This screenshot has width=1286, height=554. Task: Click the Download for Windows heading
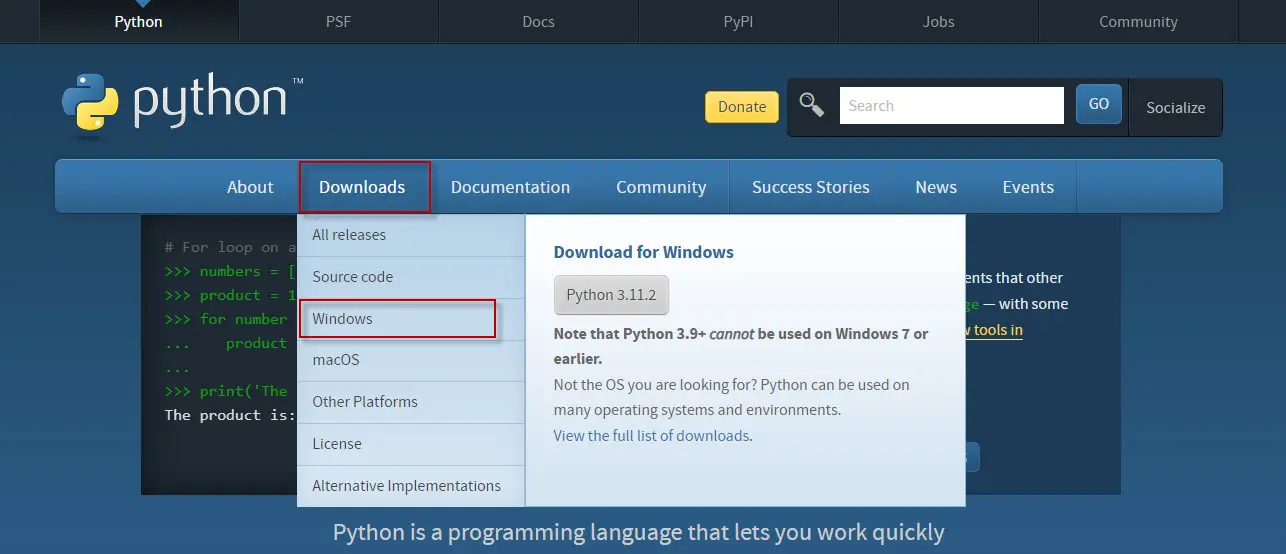point(644,252)
